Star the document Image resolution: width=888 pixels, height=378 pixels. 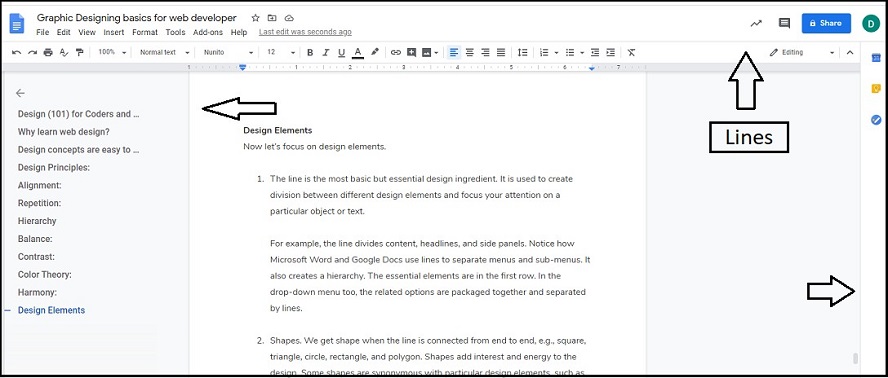point(255,18)
